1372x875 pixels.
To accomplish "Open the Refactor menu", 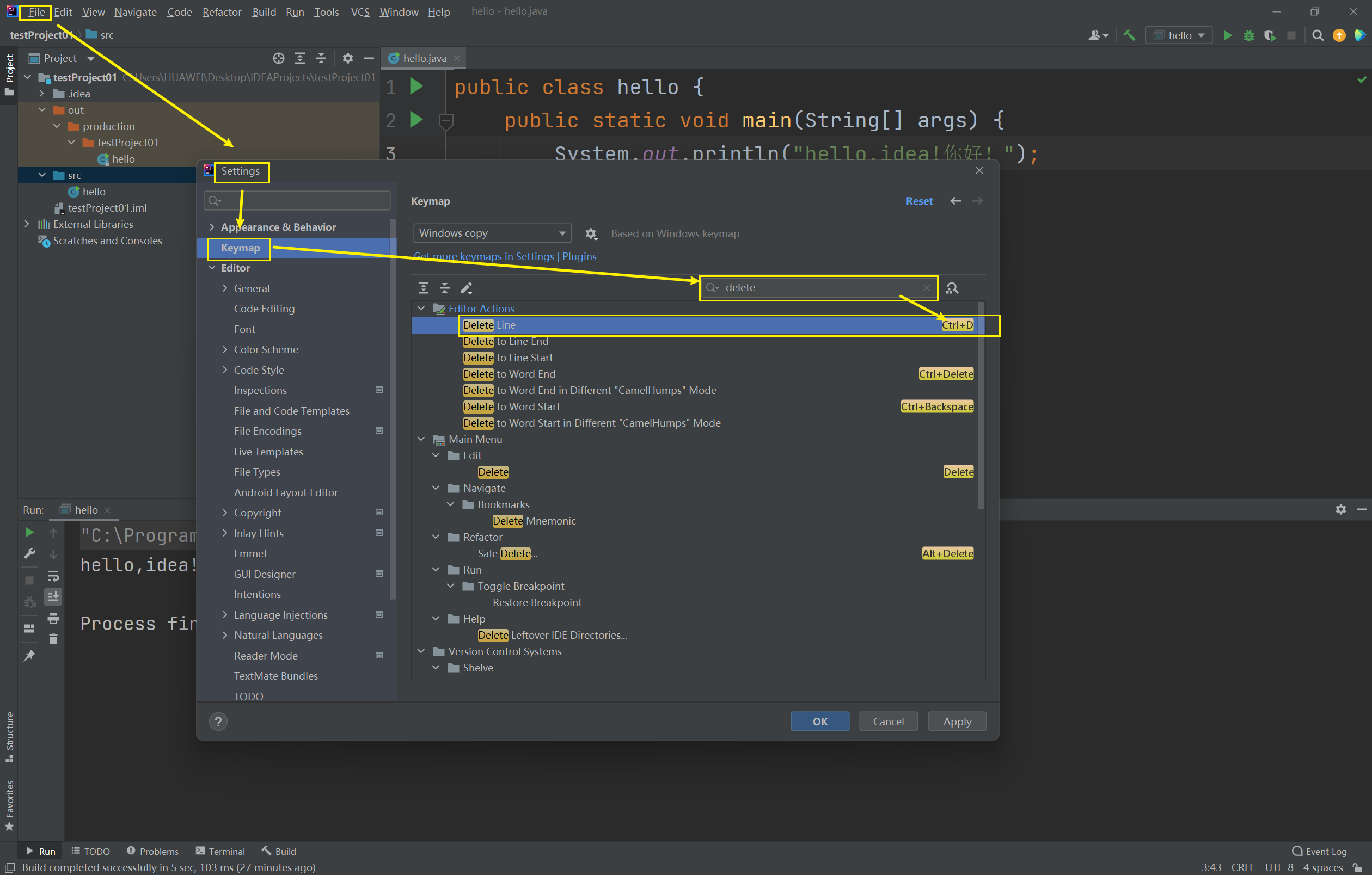I will [x=222, y=12].
